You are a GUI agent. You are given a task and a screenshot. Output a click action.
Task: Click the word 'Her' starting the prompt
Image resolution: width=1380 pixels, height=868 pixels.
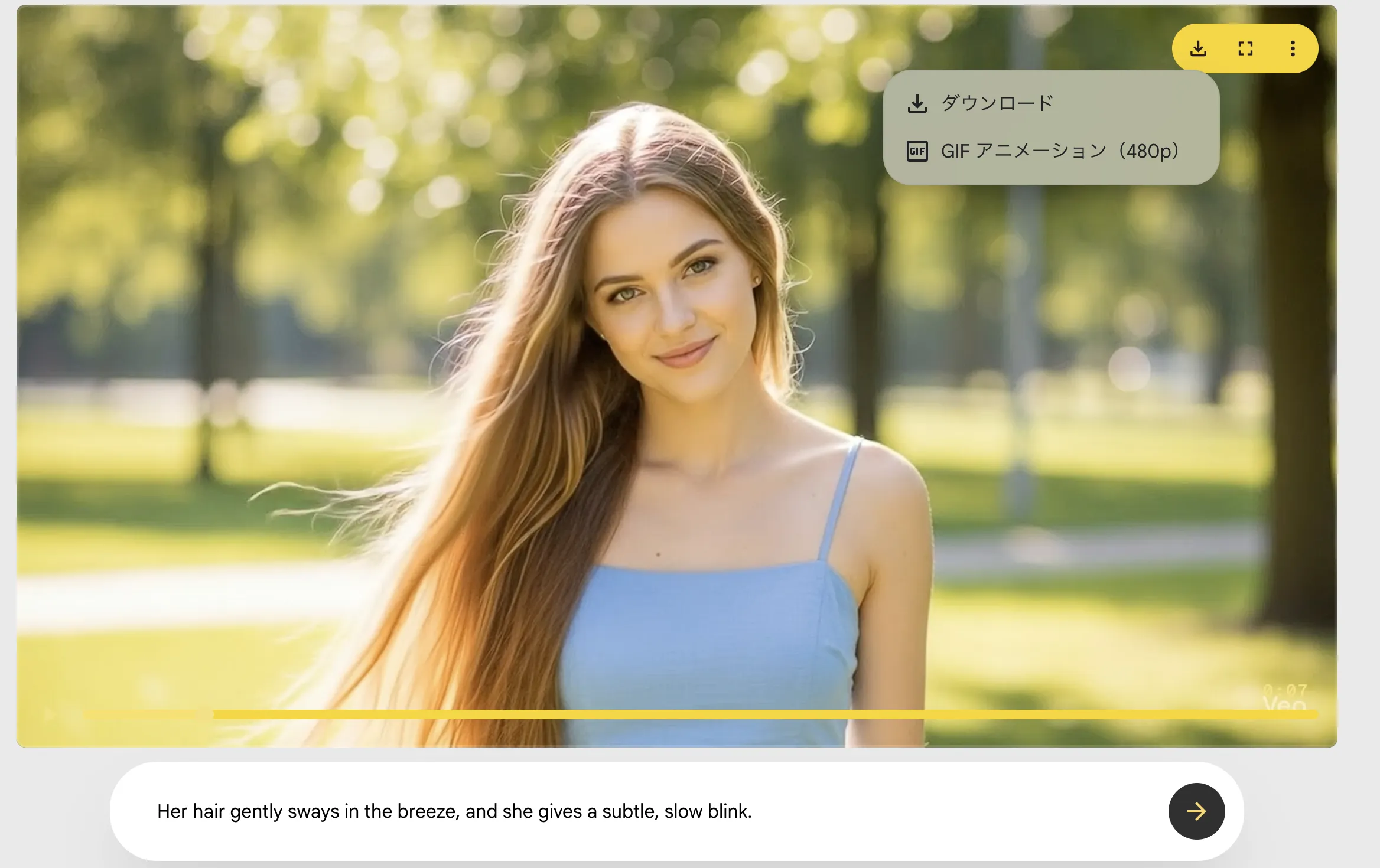[172, 811]
